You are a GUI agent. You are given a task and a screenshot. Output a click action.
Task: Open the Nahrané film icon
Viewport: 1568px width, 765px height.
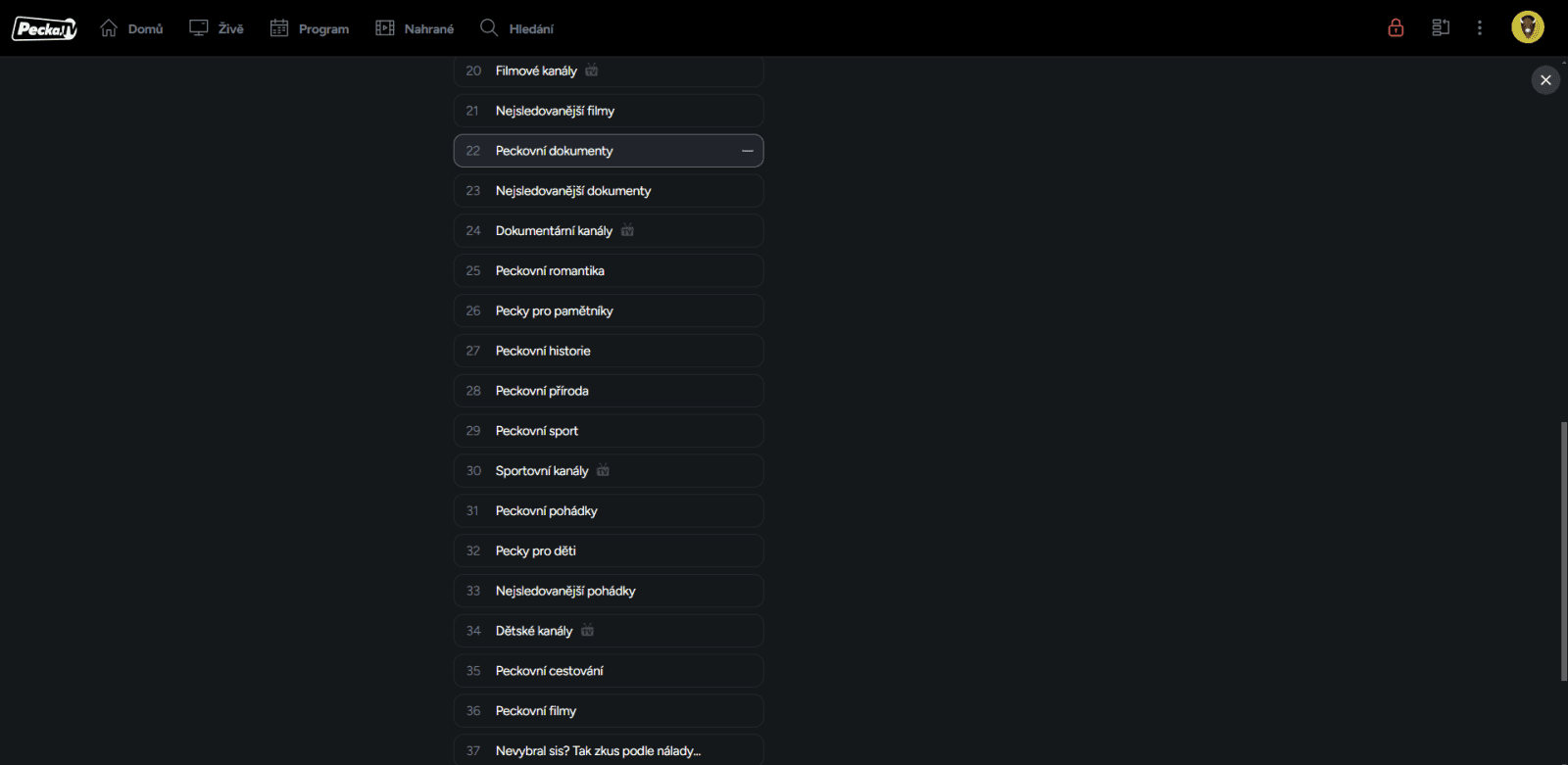[385, 28]
